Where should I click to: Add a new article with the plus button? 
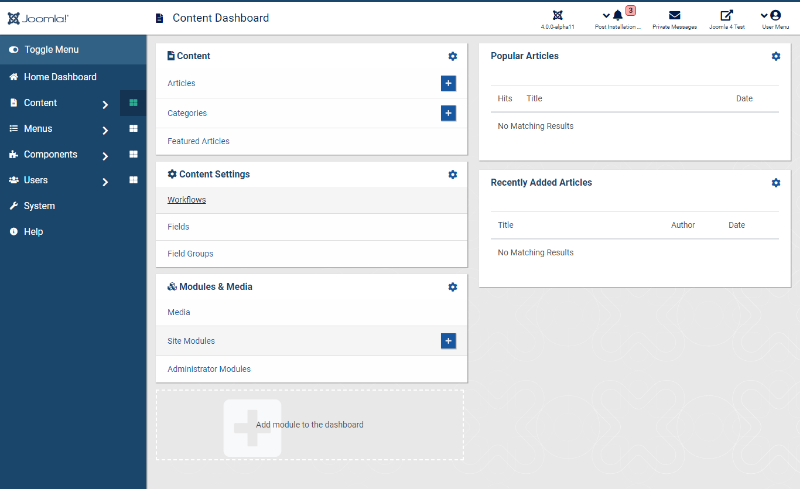click(x=448, y=83)
